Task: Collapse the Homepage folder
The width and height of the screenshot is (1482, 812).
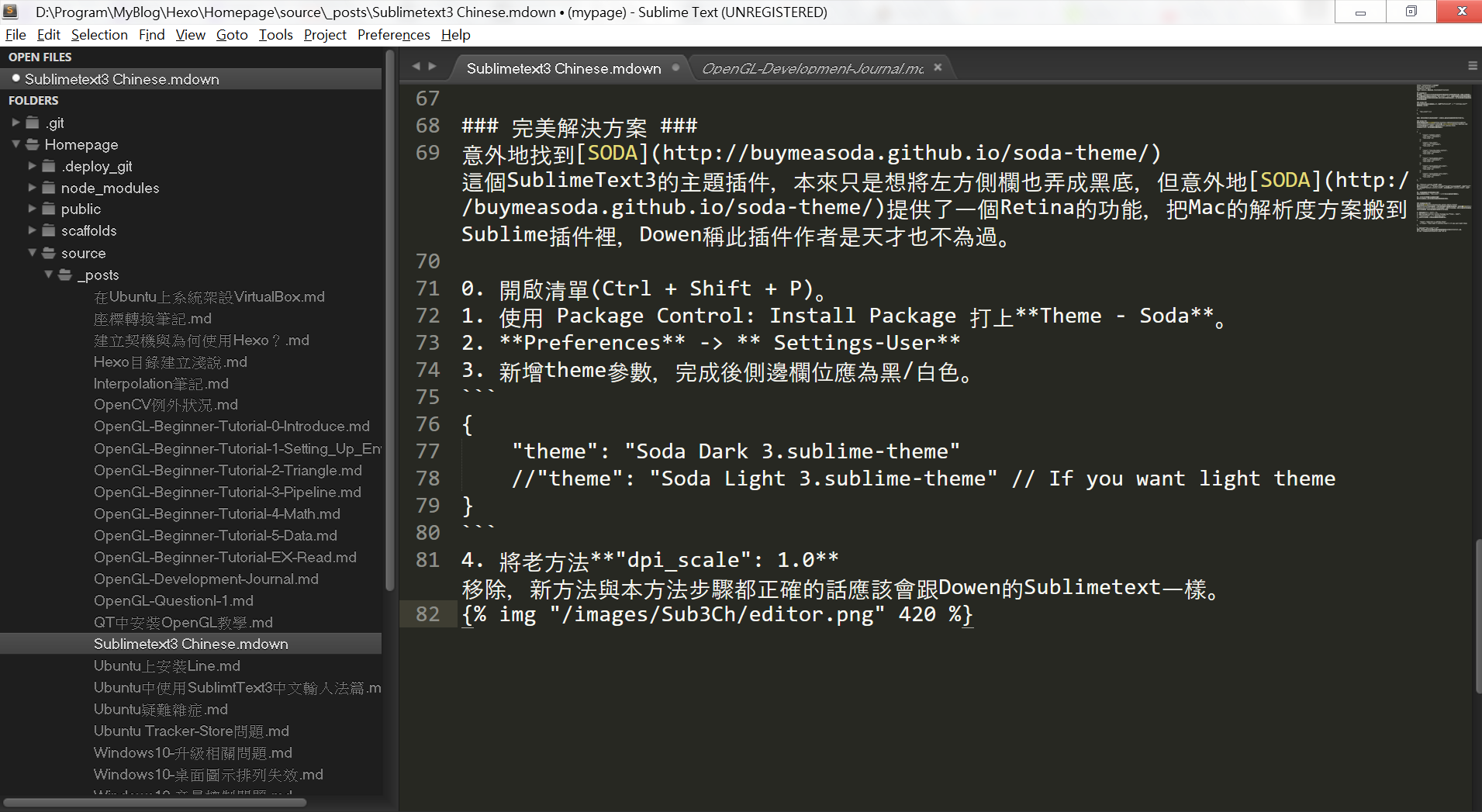Action: coord(16,144)
